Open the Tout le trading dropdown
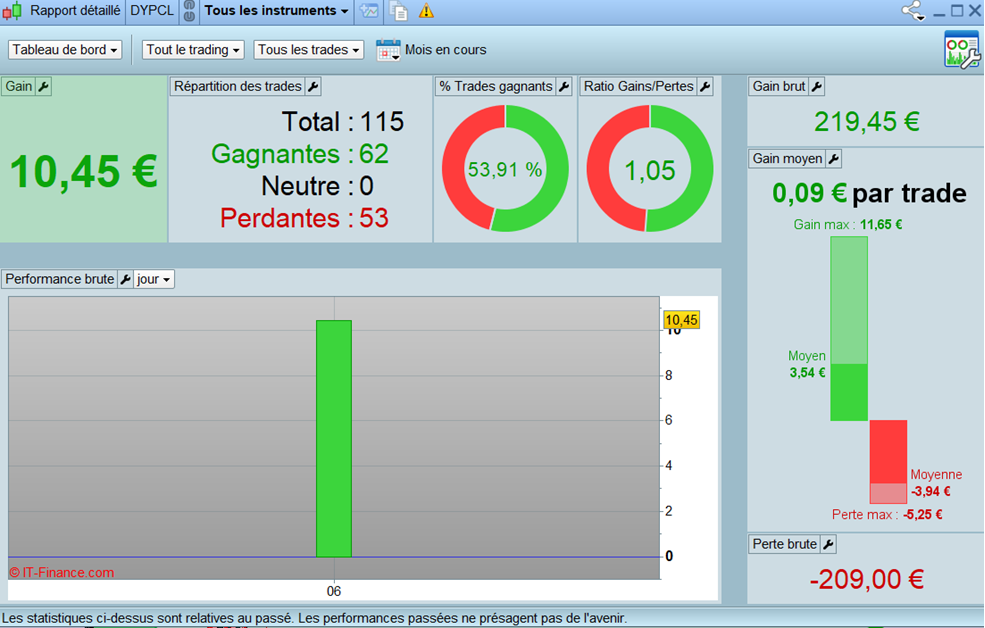The width and height of the screenshot is (985, 628). point(193,50)
